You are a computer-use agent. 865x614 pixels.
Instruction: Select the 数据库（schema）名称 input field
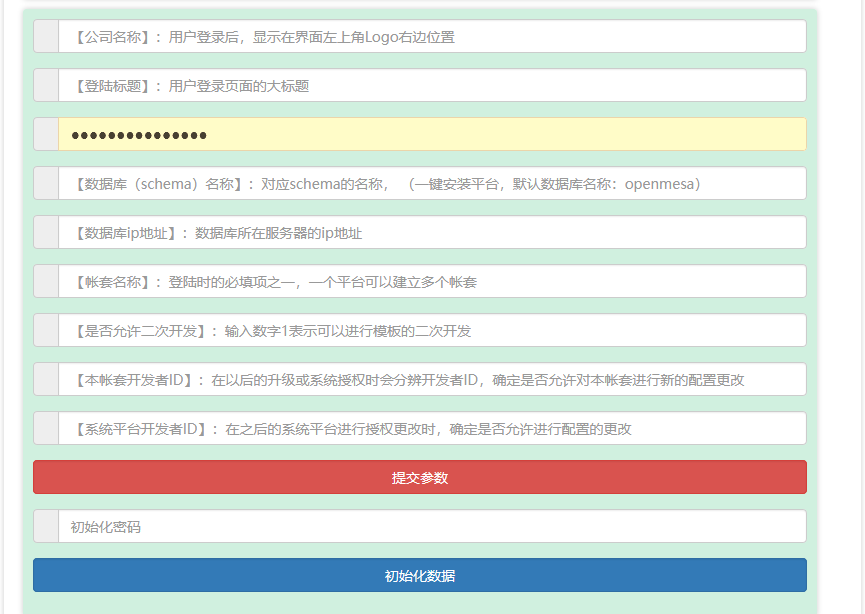pyautogui.click(x=431, y=184)
